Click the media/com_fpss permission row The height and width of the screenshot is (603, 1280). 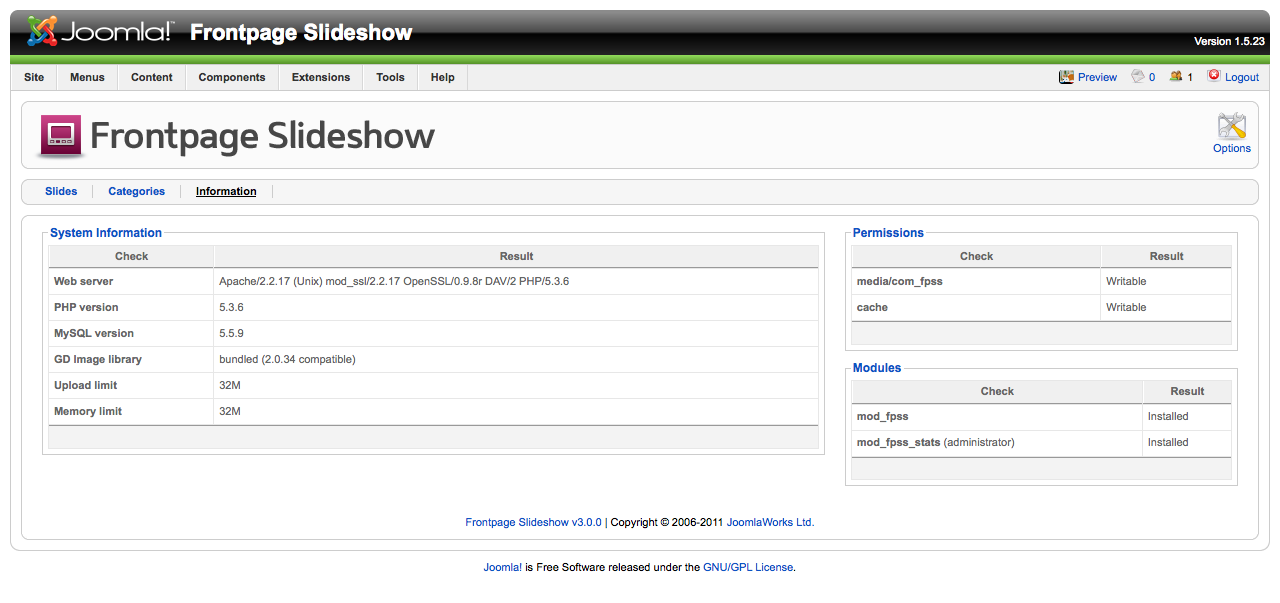(1041, 281)
